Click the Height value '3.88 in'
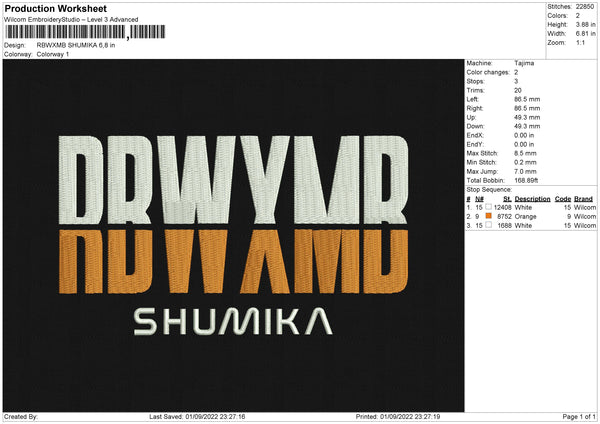 click(585, 24)
